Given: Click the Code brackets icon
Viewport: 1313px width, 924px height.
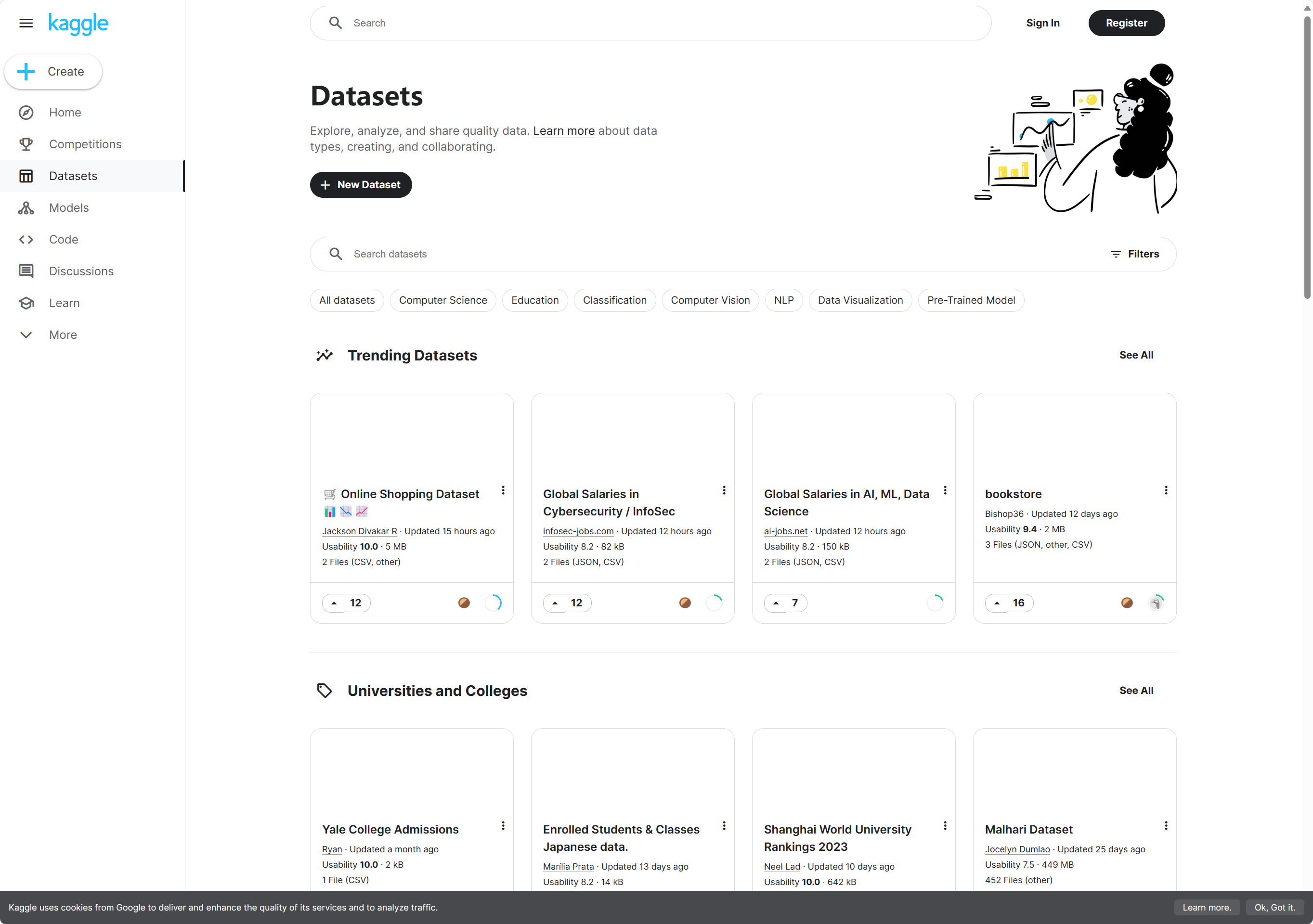Looking at the screenshot, I should [x=26, y=240].
